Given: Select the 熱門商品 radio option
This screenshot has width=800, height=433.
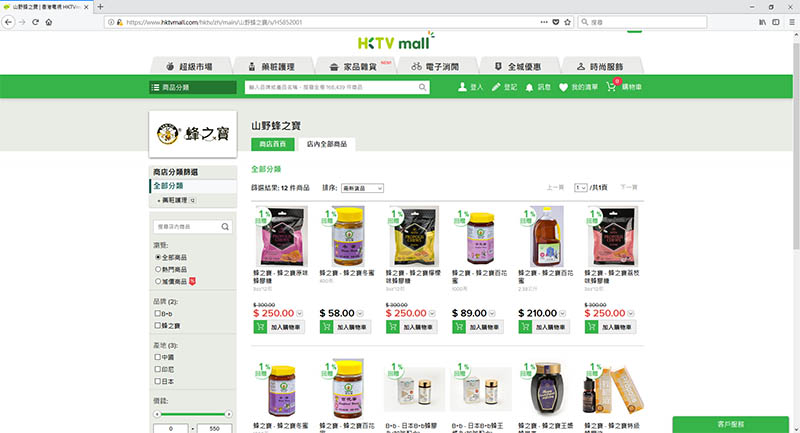Looking at the screenshot, I should click(156, 268).
